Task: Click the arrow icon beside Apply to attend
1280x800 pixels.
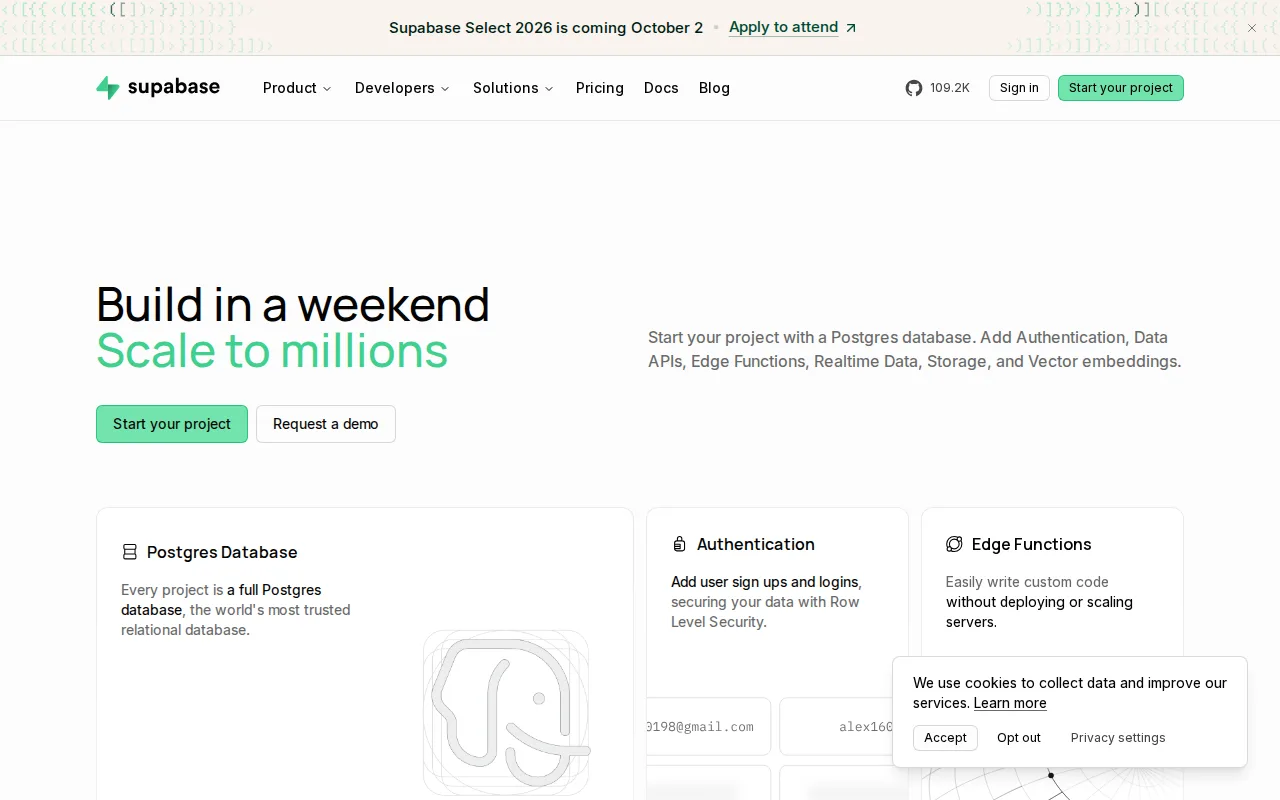Action: click(851, 28)
